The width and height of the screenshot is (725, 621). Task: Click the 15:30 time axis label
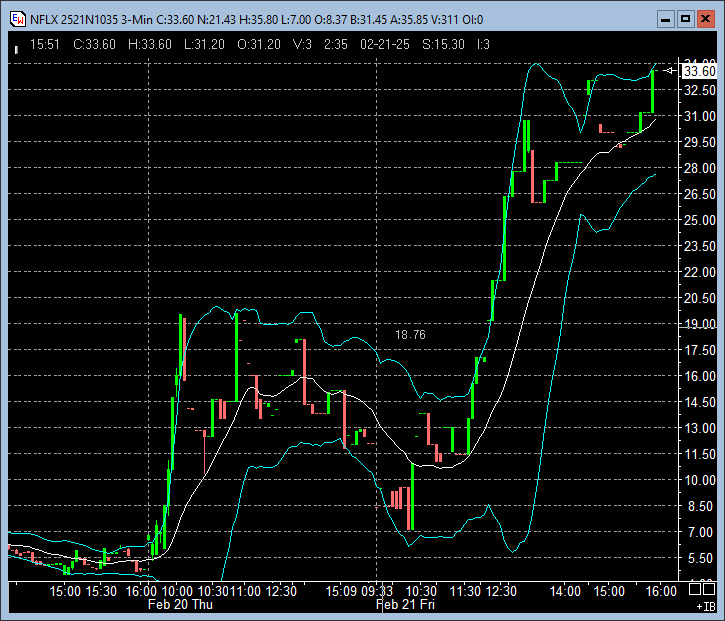(x=101, y=591)
